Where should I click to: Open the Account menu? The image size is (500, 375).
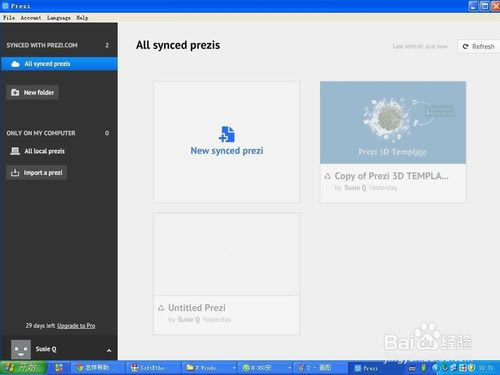click(x=31, y=18)
